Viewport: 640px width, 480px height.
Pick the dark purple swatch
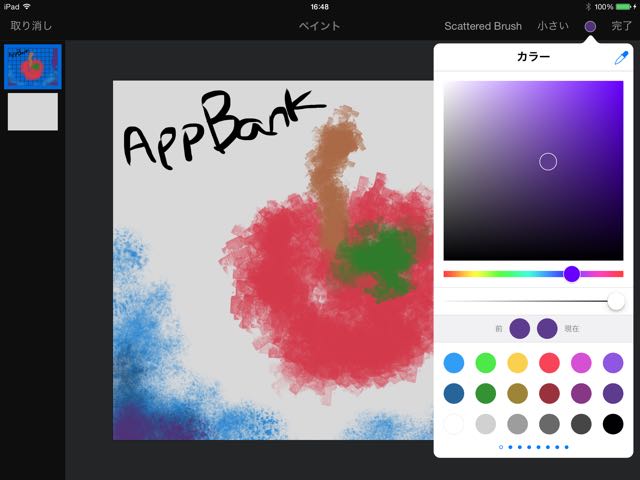[x=613, y=393]
